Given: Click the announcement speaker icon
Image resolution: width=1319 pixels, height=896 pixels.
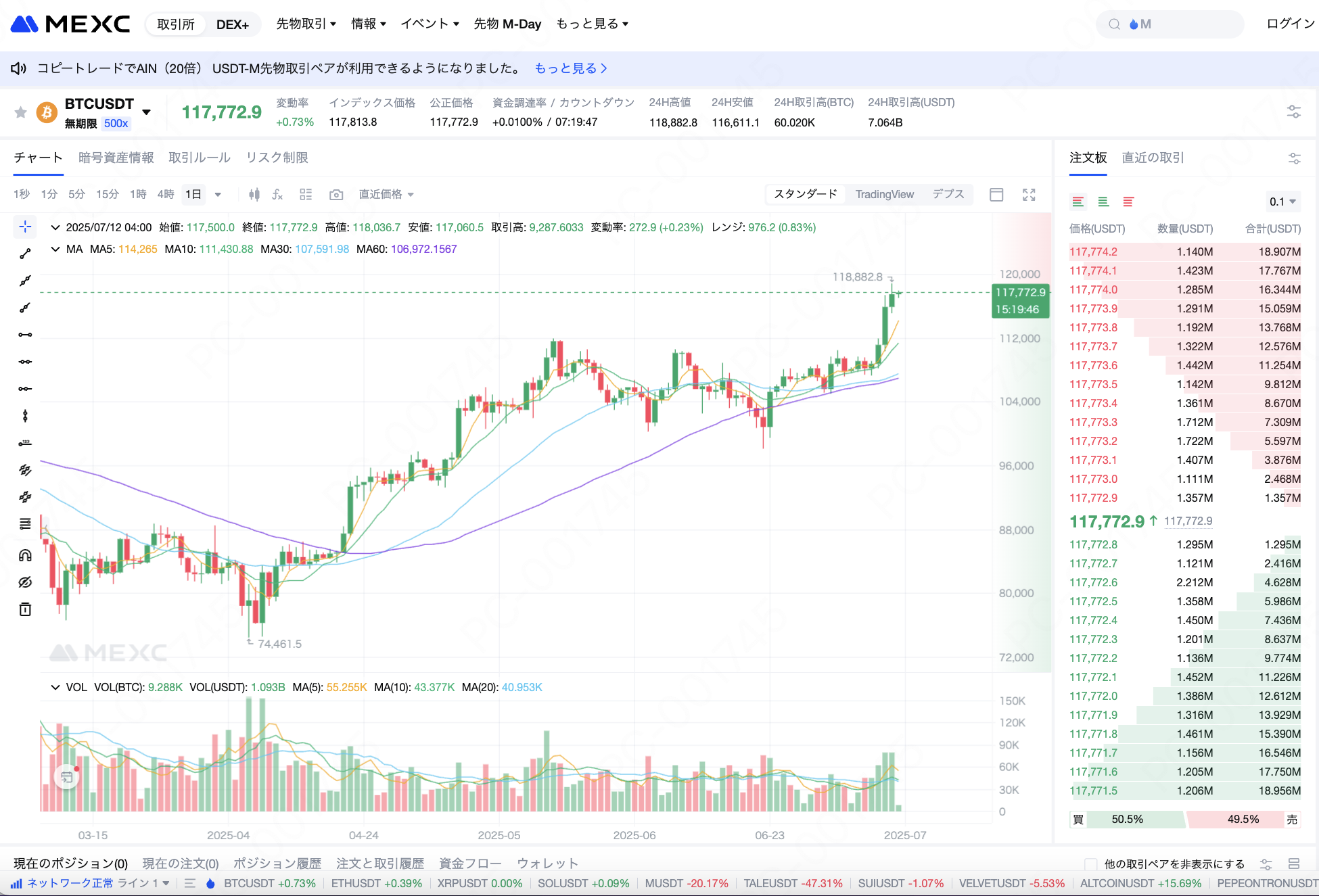Looking at the screenshot, I should point(18,68).
